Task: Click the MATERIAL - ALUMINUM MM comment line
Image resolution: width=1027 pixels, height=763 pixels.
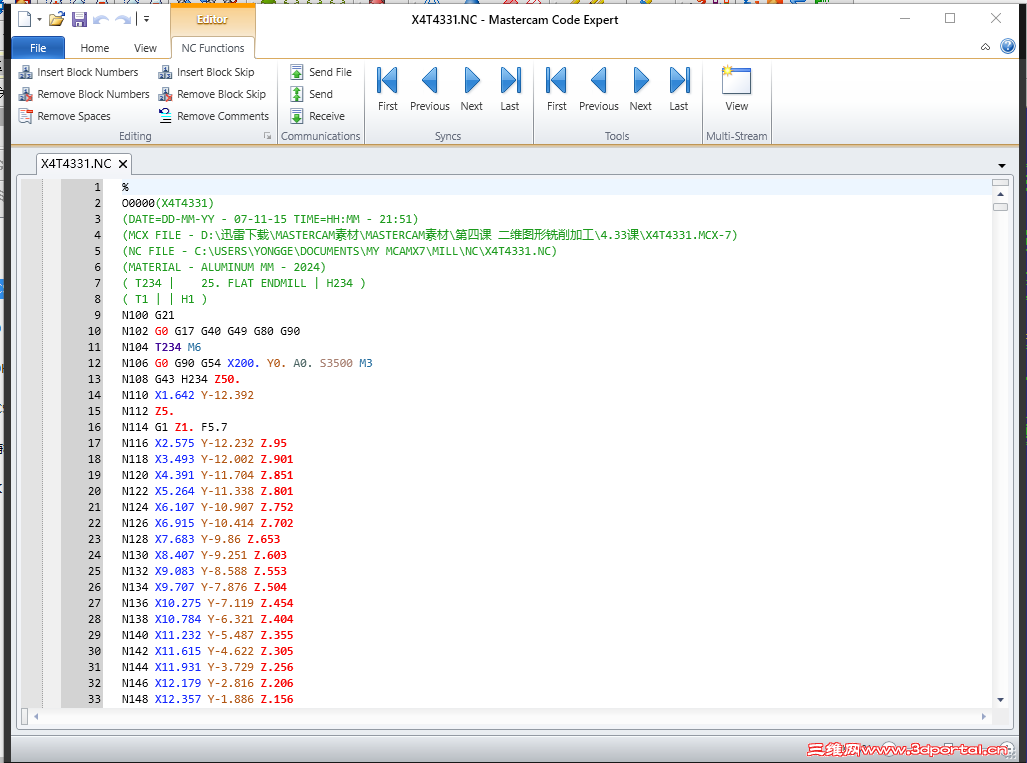Action: pos(223,267)
